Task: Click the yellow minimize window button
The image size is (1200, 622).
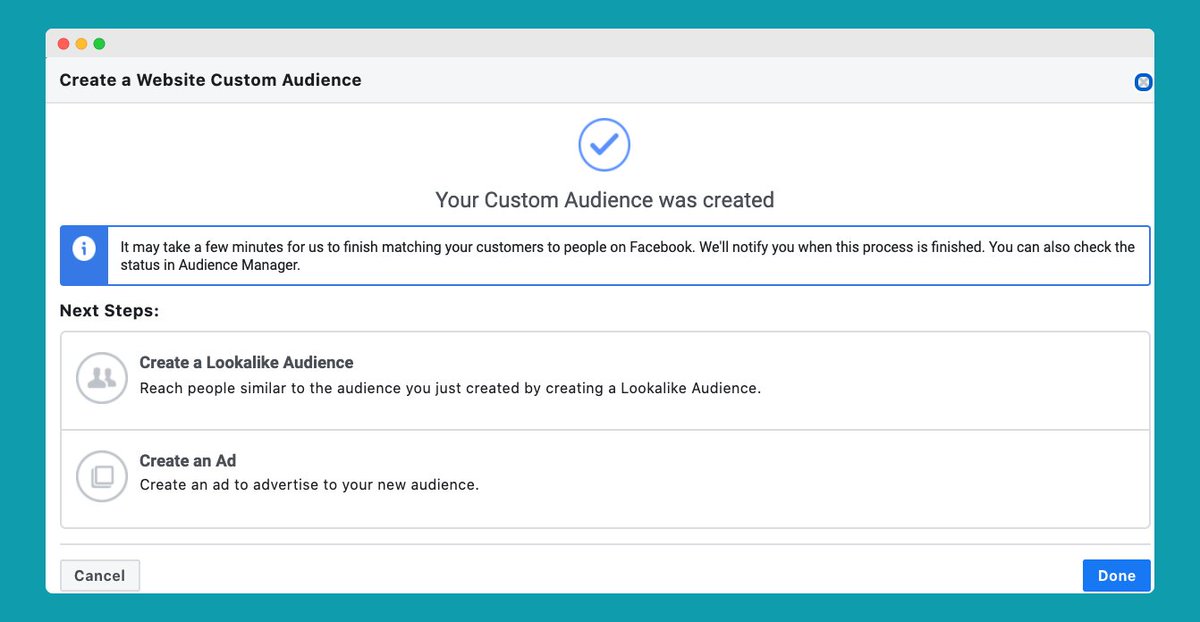Action: (x=81, y=44)
